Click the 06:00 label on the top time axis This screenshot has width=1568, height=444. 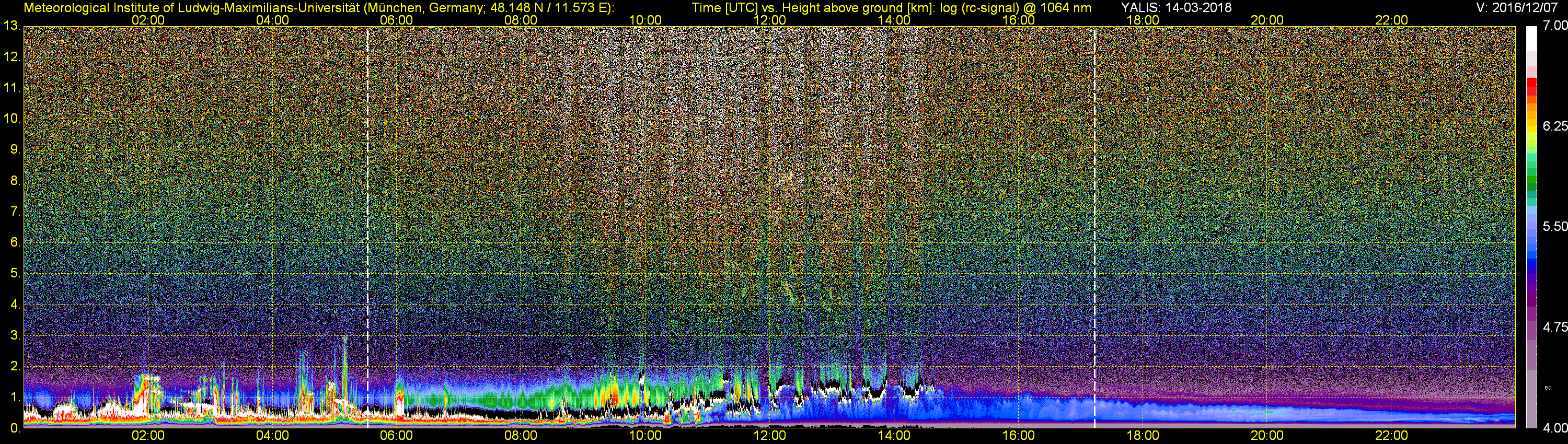[x=396, y=20]
